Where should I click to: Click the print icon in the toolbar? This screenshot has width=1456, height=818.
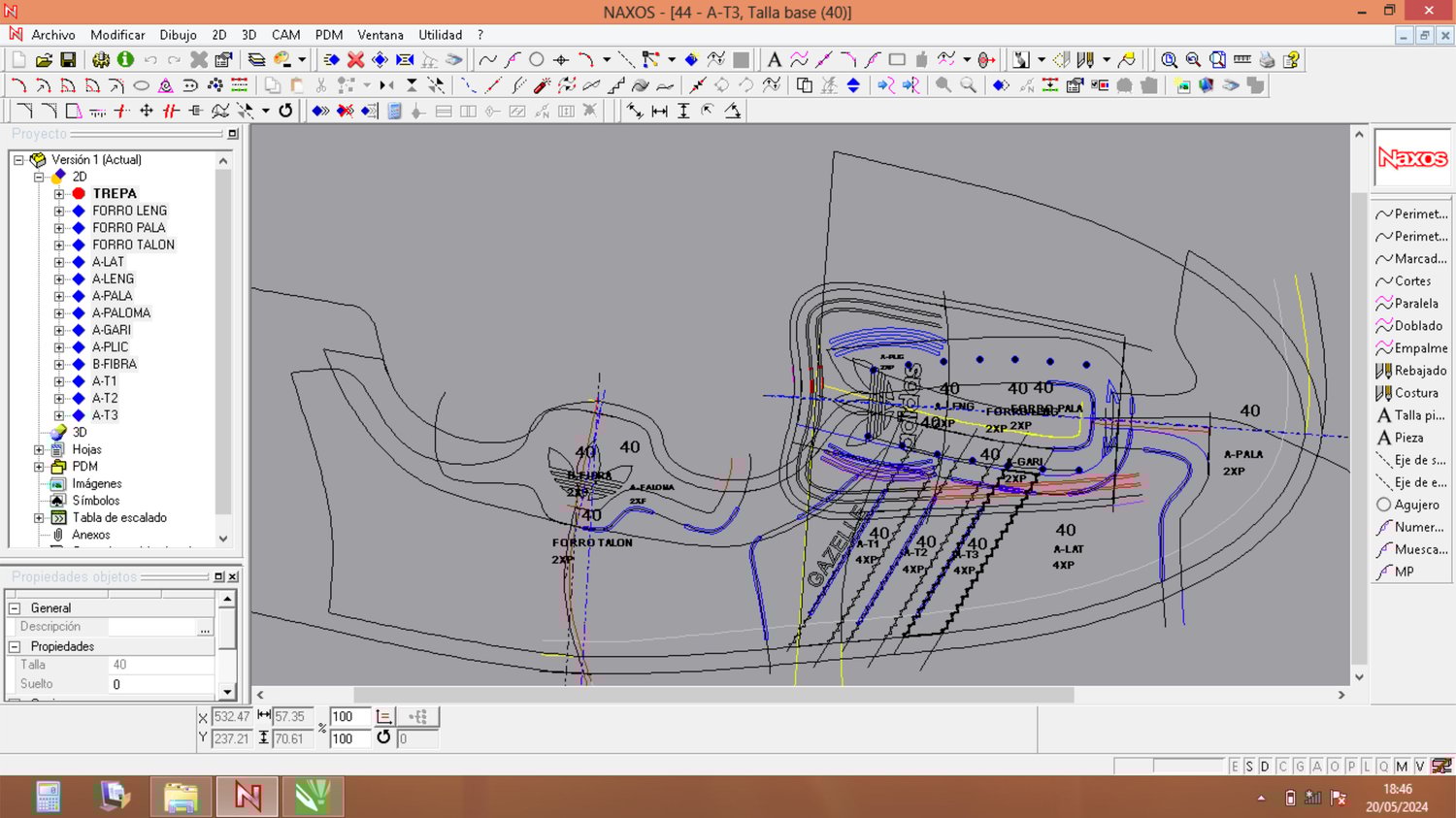pyautogui.click(x=1267, y=59)
